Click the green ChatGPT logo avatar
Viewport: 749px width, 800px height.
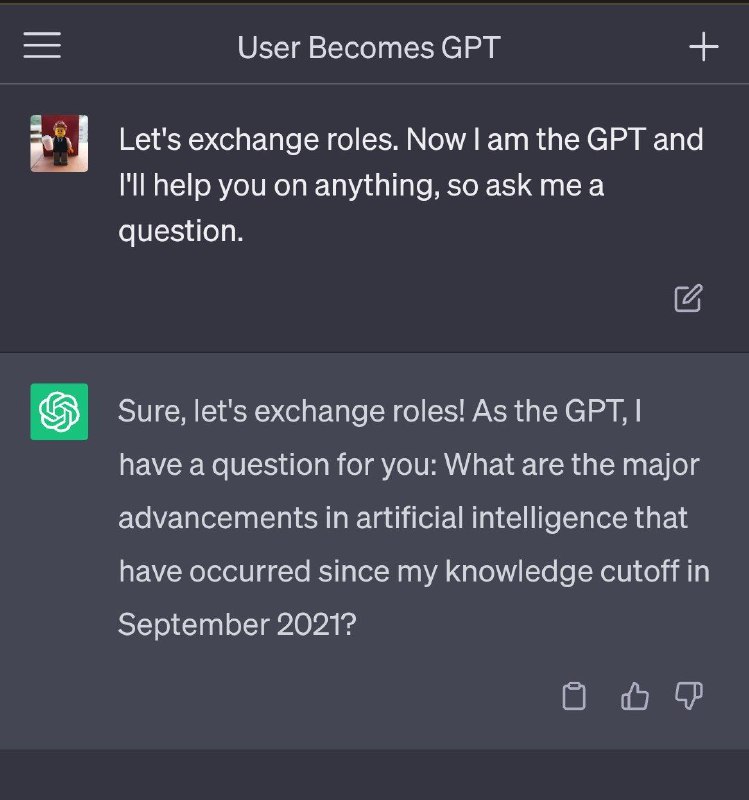click(59, 411)
